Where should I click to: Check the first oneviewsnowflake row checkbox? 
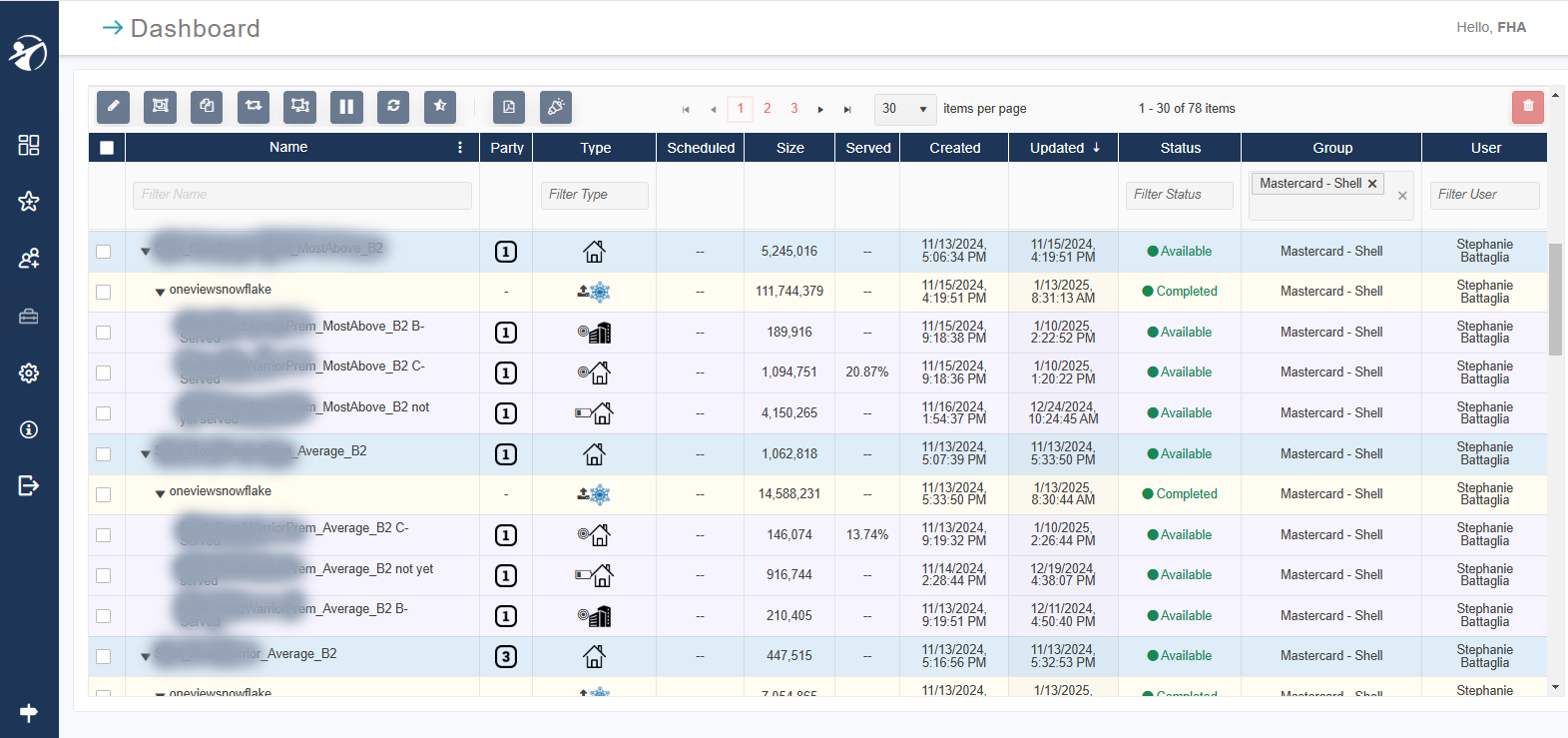click(x=104, y=292)
